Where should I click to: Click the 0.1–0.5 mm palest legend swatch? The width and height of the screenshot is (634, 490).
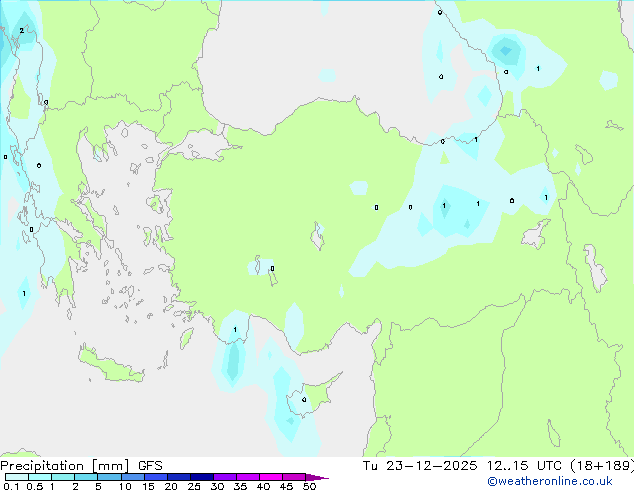point(17,477)
